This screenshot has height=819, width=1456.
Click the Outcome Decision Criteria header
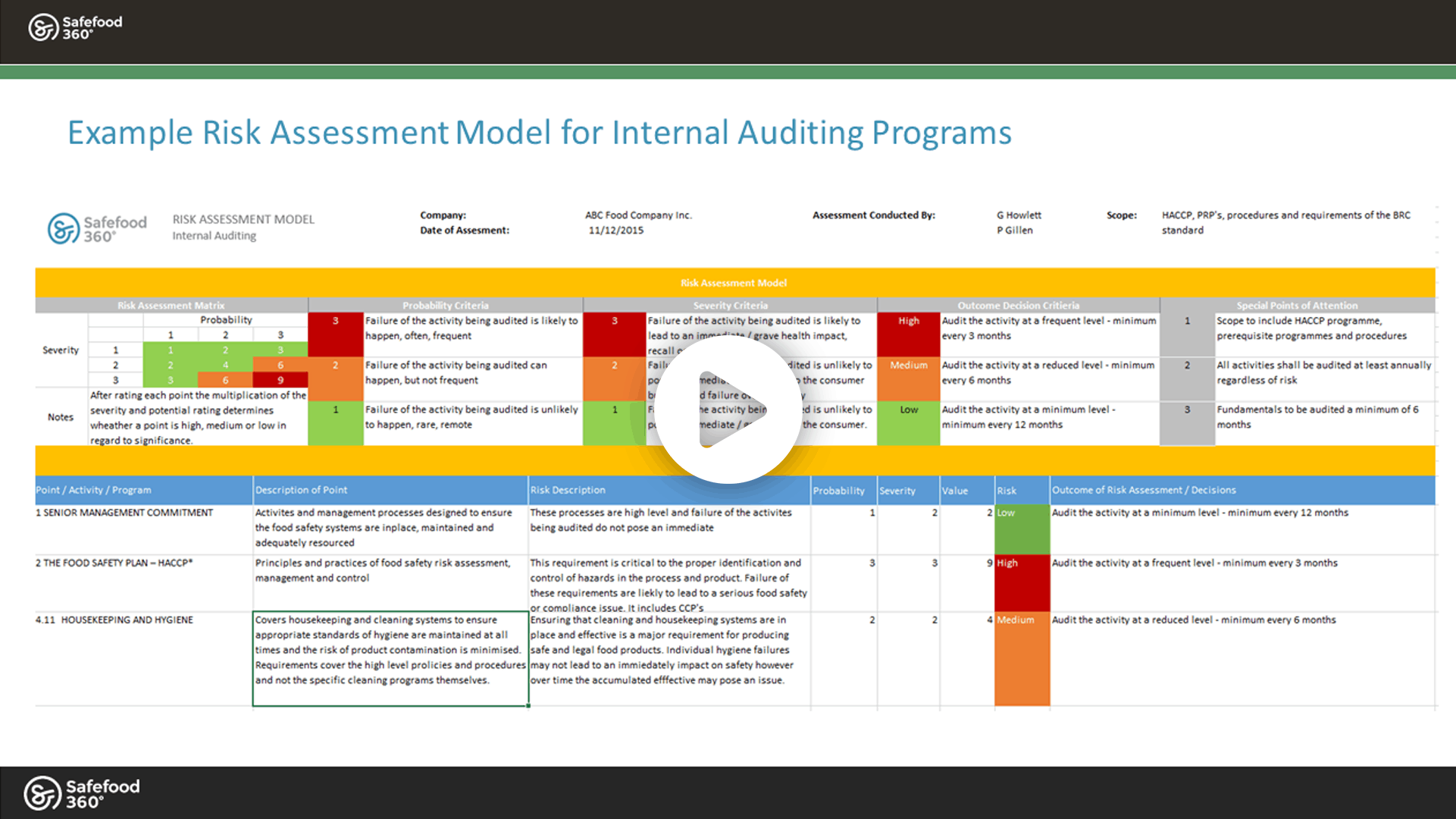(x=1018, y=306)
